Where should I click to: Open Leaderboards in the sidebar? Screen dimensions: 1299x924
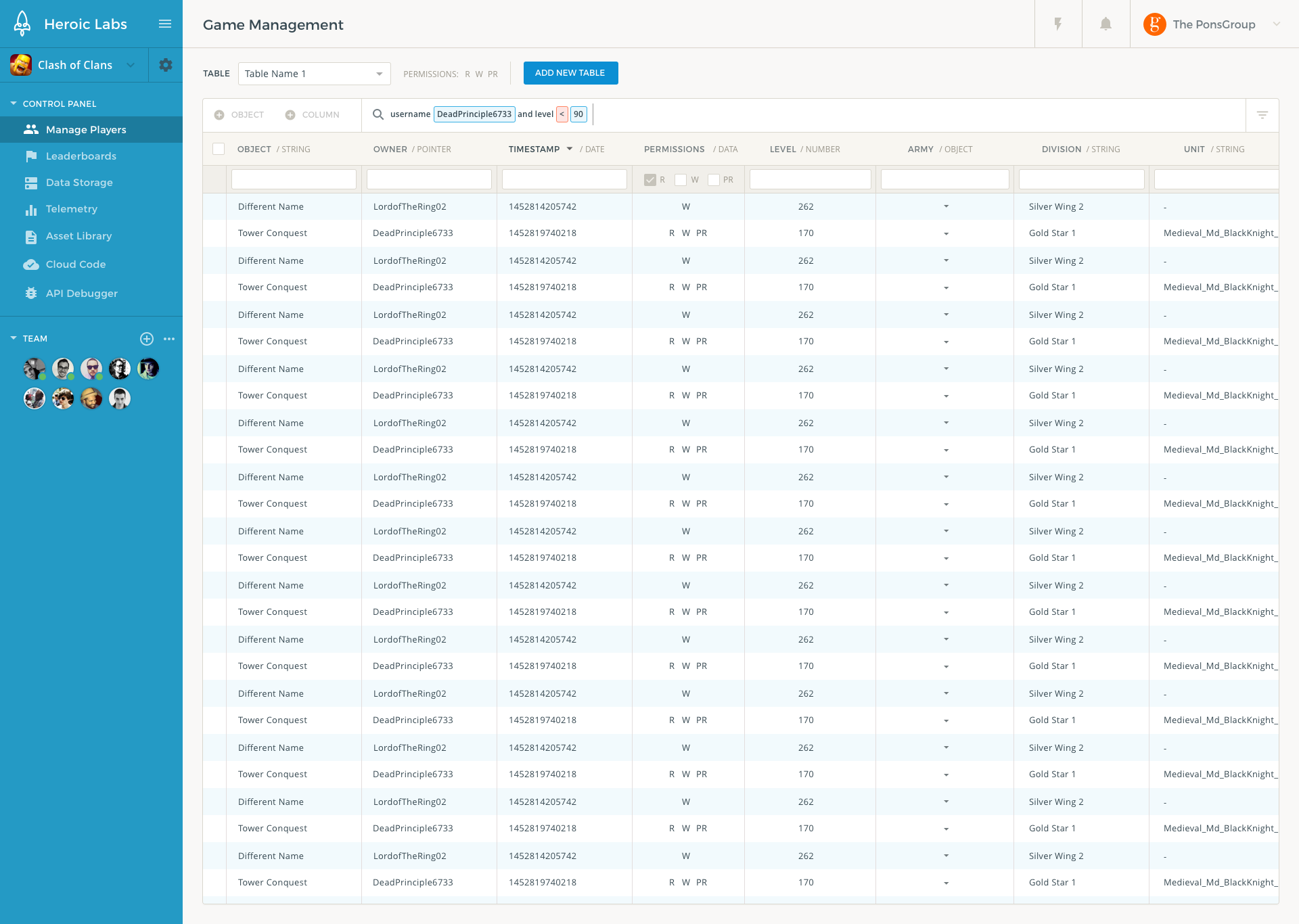pyautogui.click(x=81, y=156)
